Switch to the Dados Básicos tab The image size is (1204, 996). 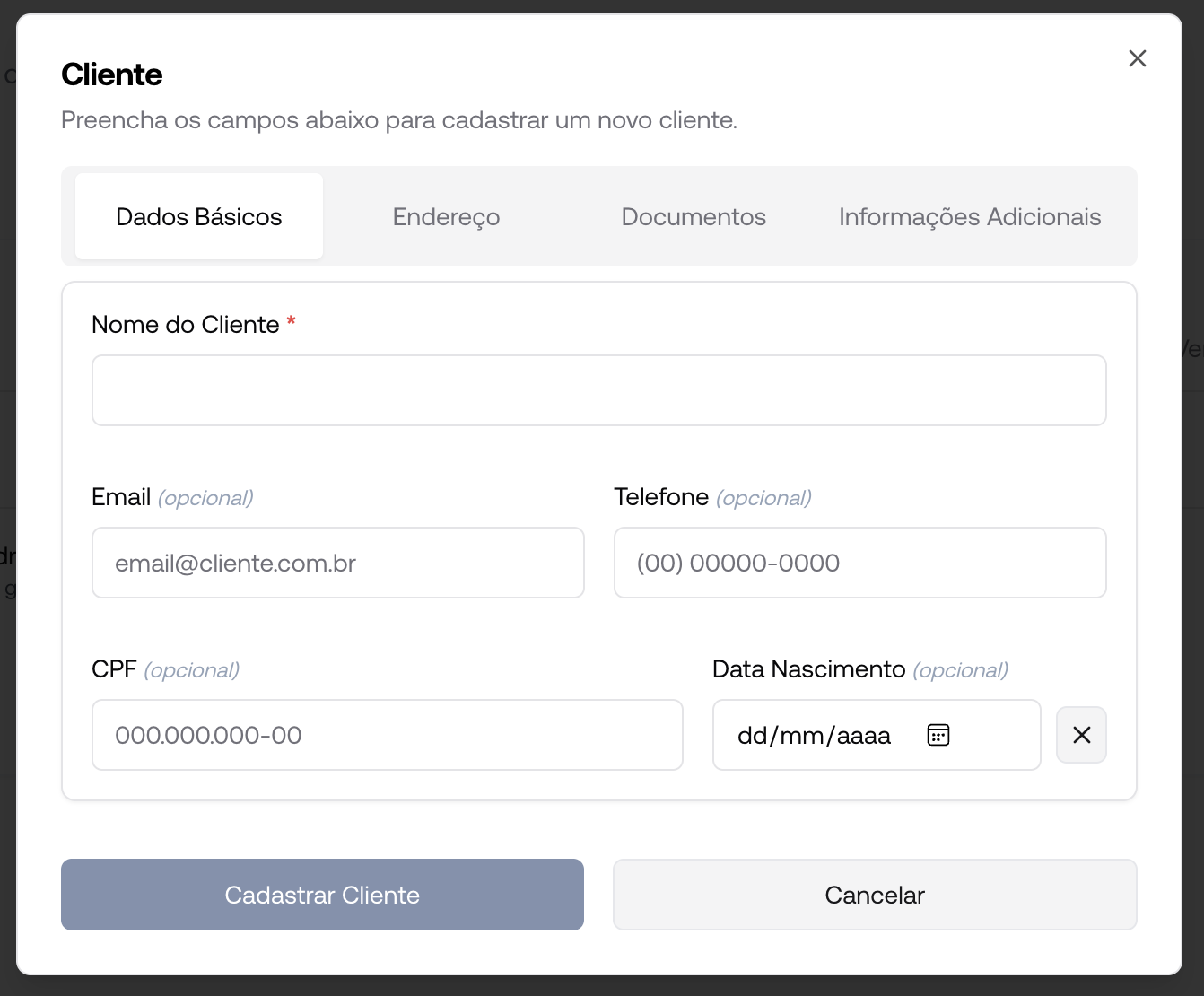click(x=199, y=216)
